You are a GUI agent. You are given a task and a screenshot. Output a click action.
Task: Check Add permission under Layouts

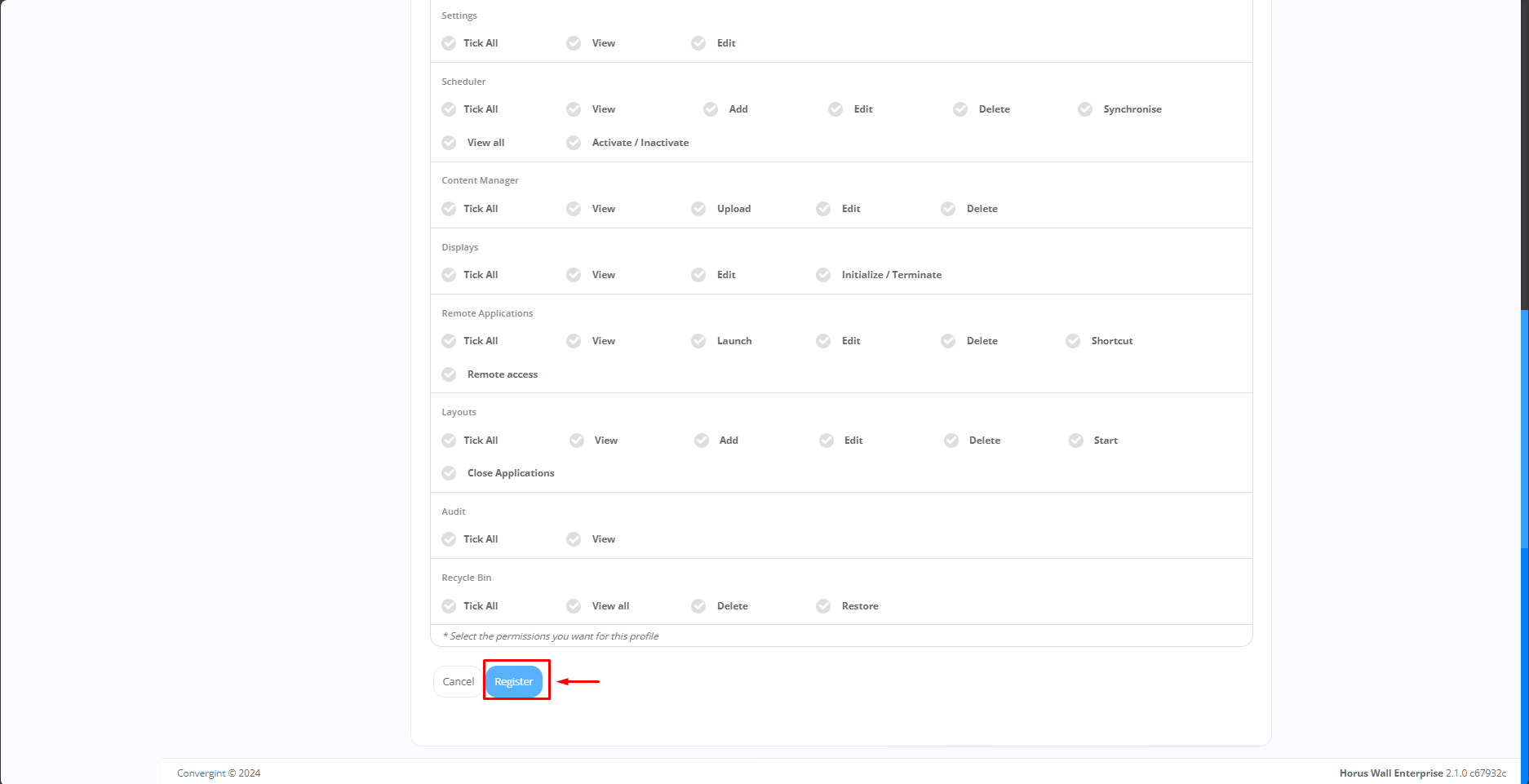point(702,441)
